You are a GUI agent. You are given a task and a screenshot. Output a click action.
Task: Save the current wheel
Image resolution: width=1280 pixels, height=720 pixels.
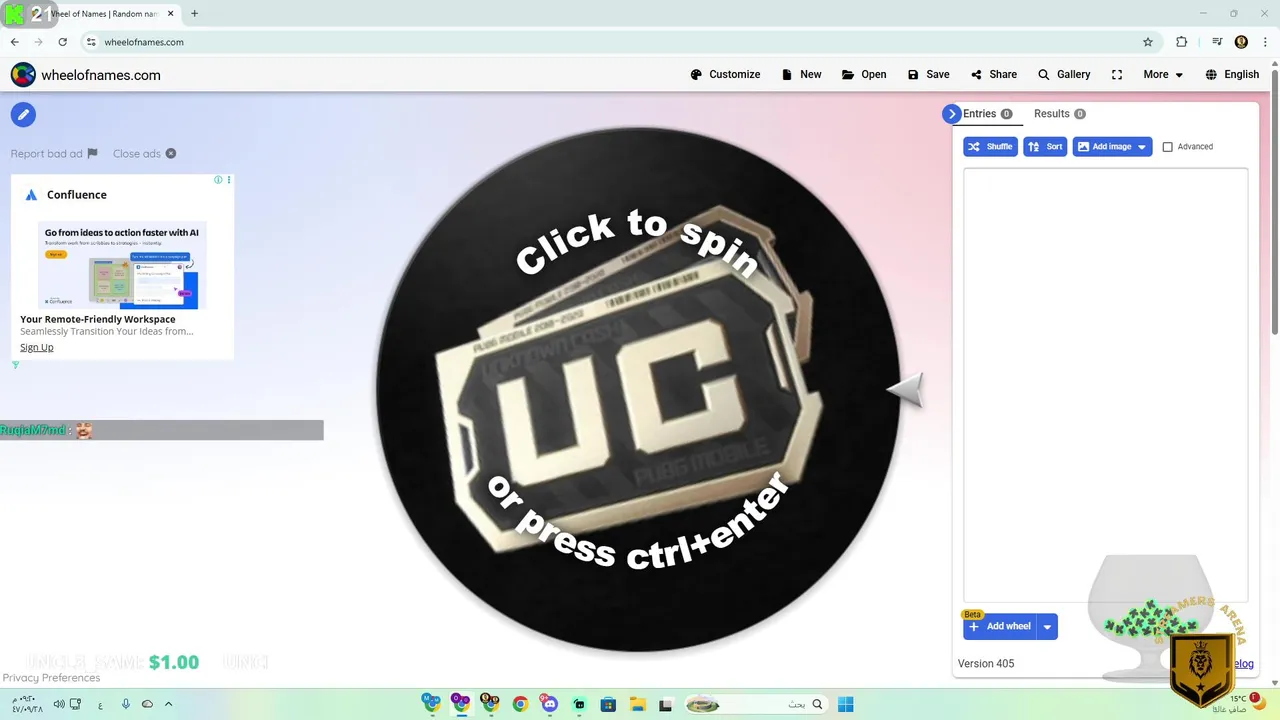coord(928,74)
